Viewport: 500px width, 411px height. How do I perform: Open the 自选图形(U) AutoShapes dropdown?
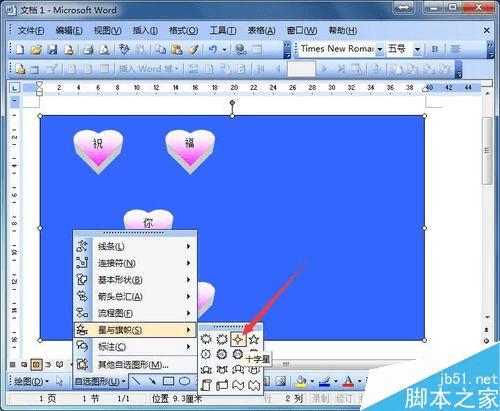(x=100, y=381)
